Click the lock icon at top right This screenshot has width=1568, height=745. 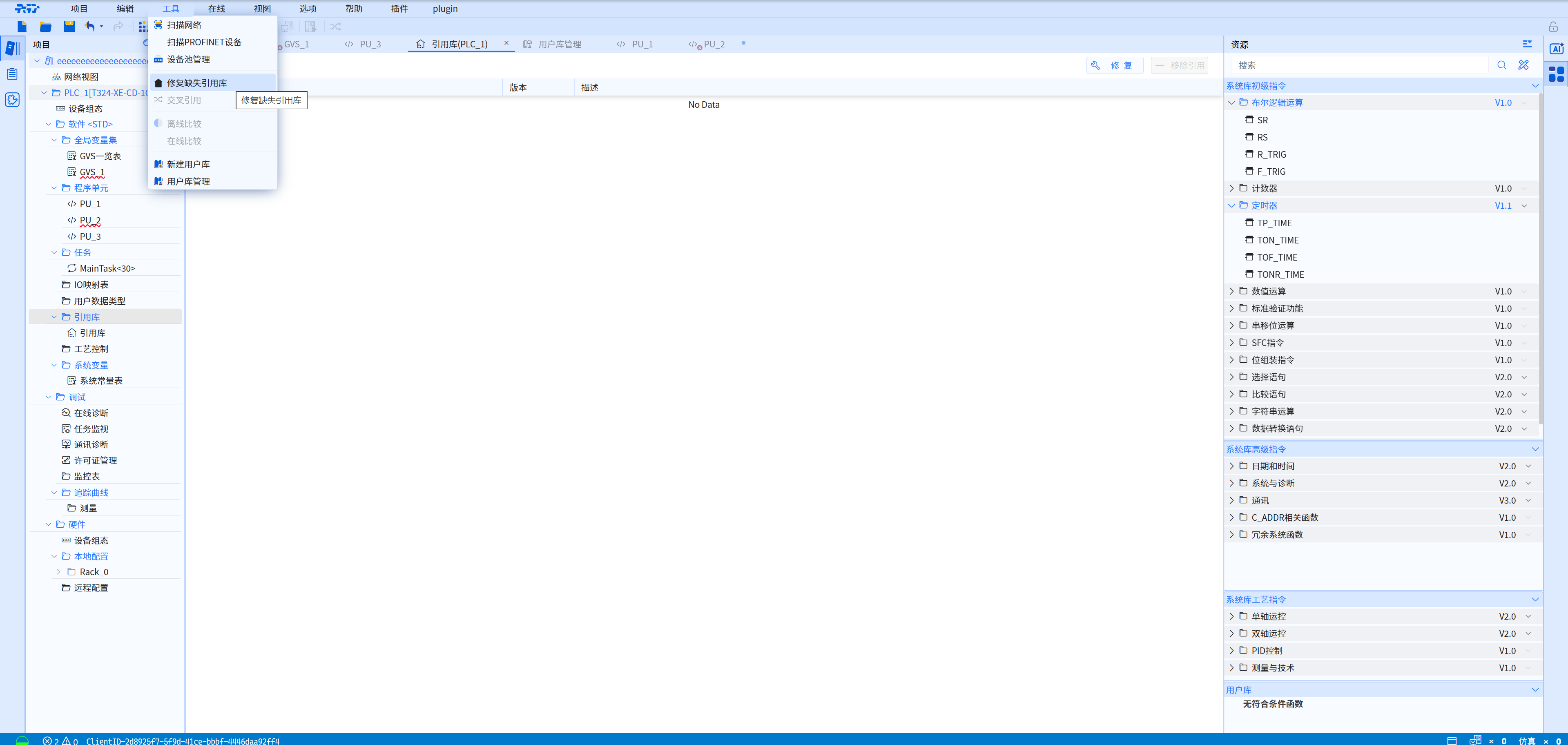click(x=1553, y=26)
